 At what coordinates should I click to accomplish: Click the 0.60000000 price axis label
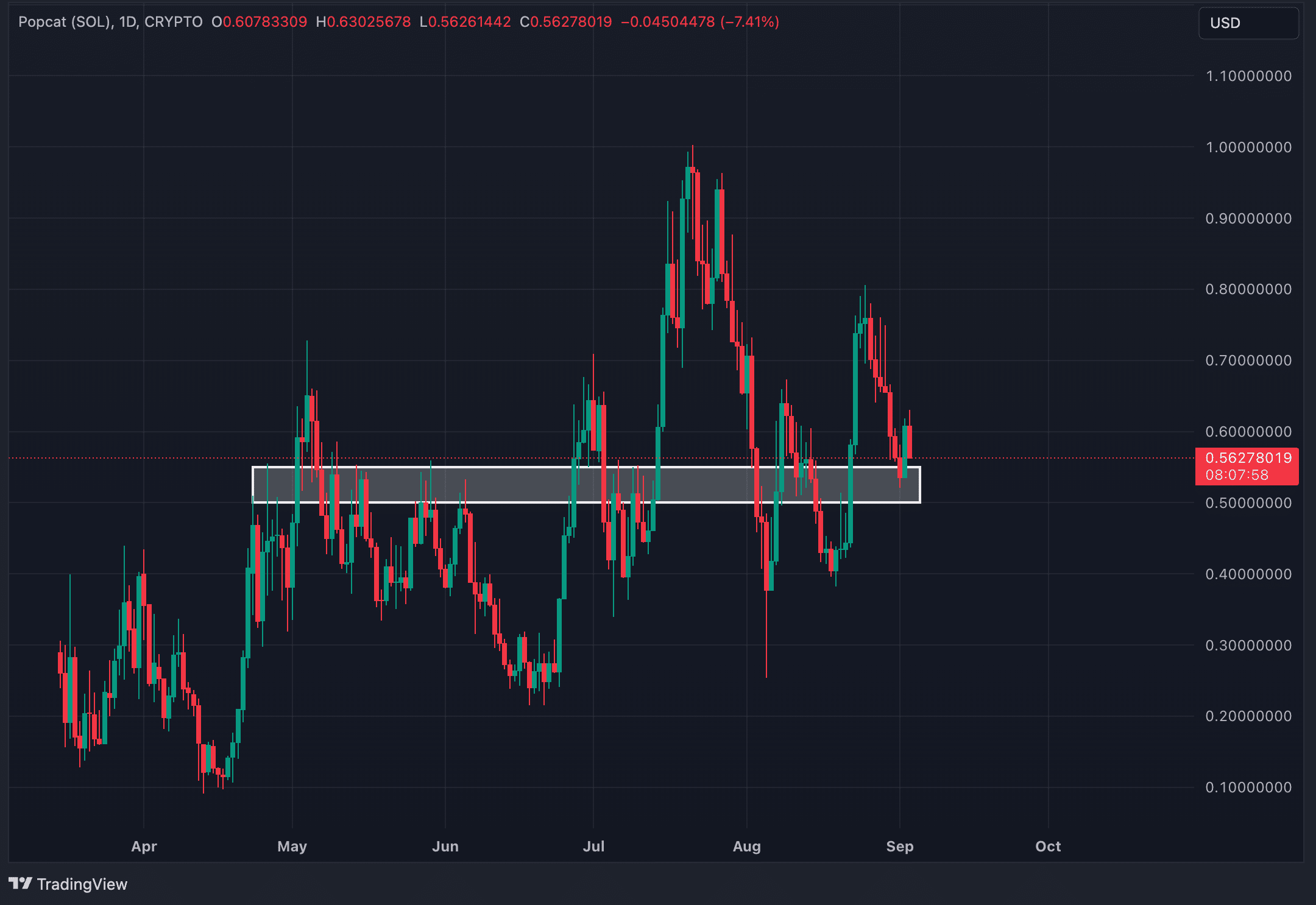tap(1248, 432)
